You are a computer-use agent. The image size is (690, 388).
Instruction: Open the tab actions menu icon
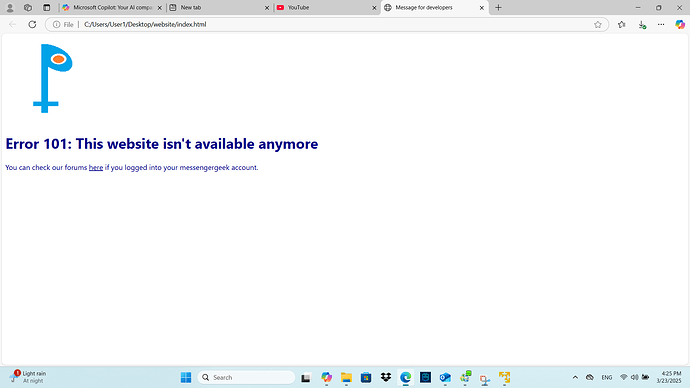pos(47,7)
